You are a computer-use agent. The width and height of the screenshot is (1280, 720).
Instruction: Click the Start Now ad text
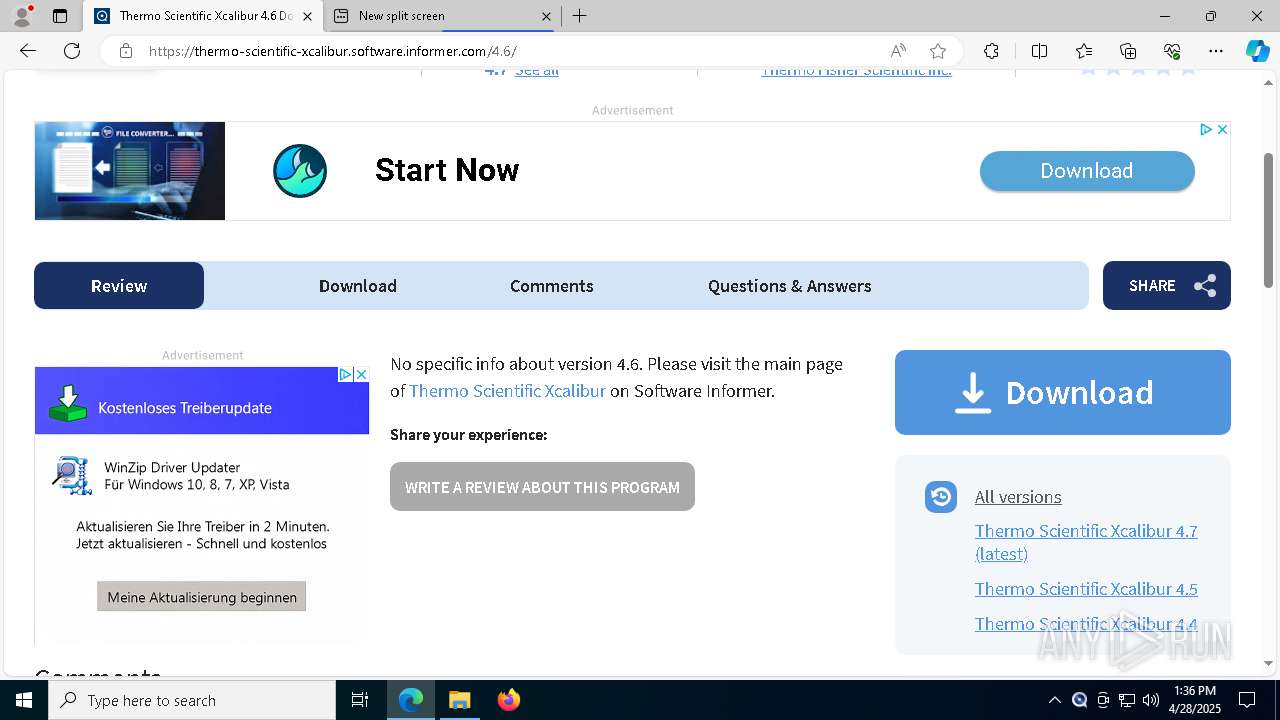click(447, 170)
